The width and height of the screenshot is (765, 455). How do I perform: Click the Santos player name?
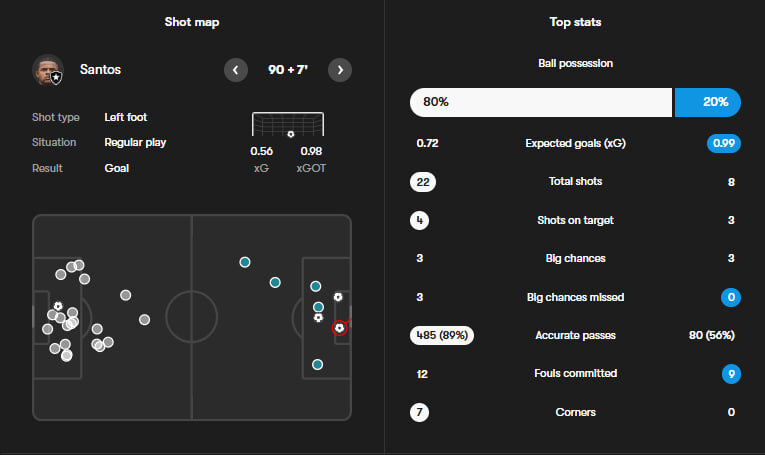pos(100,70)
